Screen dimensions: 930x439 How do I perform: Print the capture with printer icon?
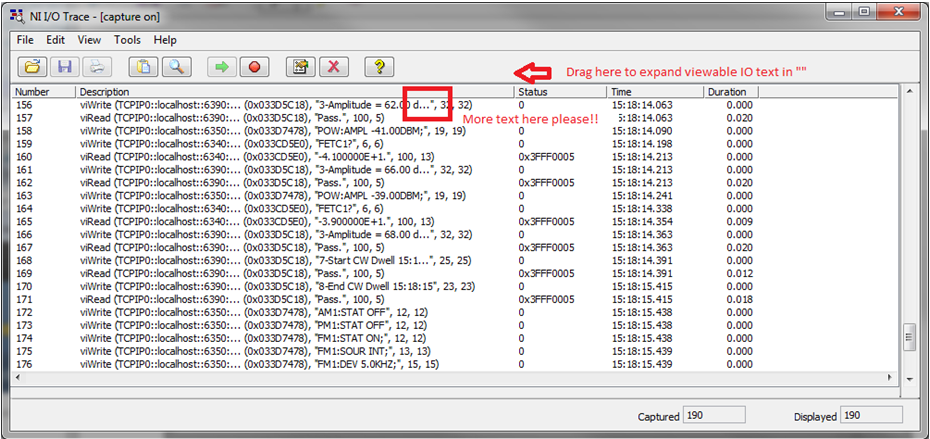[96, 67]
